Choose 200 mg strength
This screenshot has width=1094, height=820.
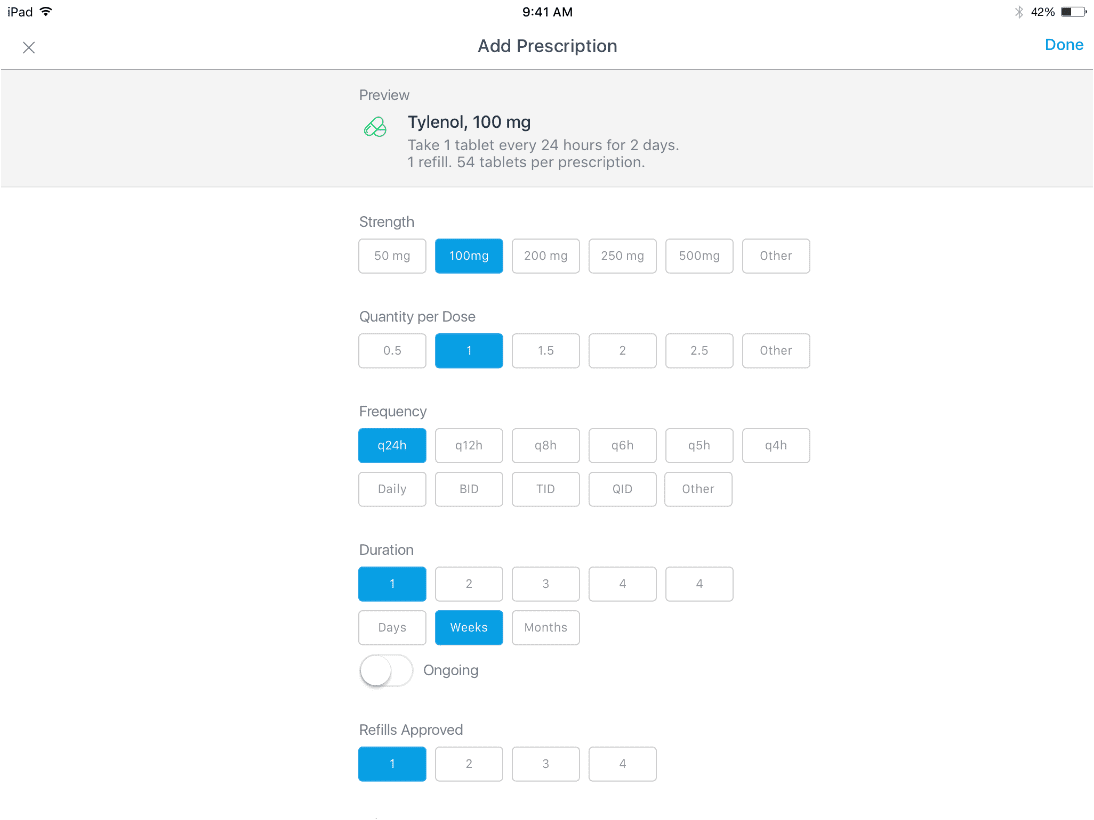[546, 256]
